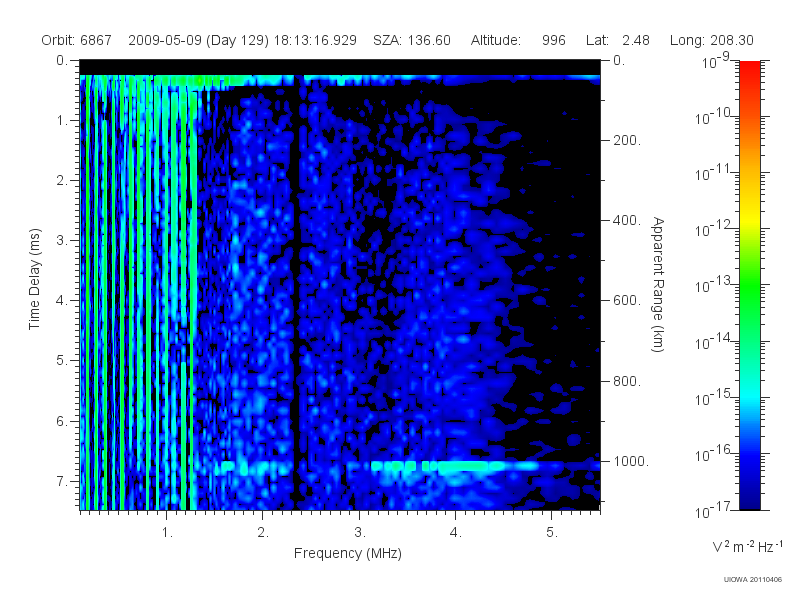Click the 10^-10 colorbar label
800x600 pixels.
(714, 116)
